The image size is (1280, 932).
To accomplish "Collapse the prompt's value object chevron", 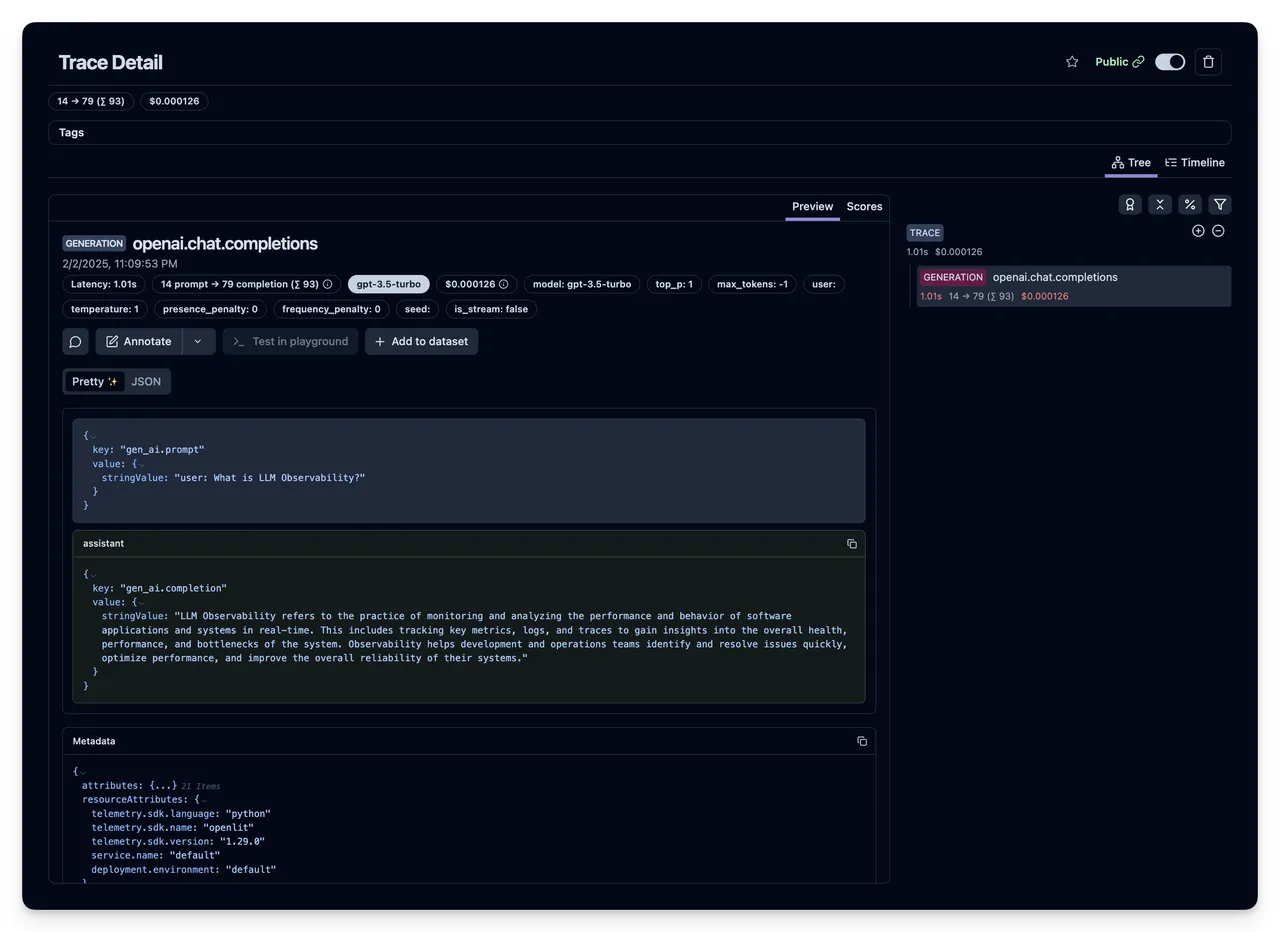I will tap(141, 464).
